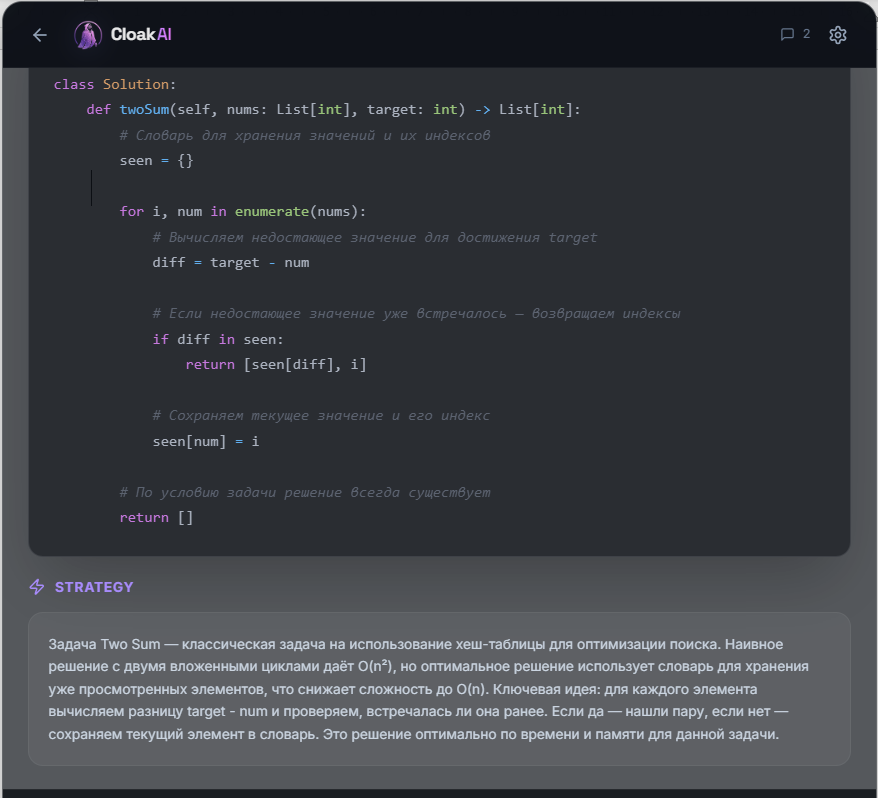Click the '# Словарь для хранения' comment line
Image resolution: width=878 pixels, height=798 pixels.
(x=305, y=135)
